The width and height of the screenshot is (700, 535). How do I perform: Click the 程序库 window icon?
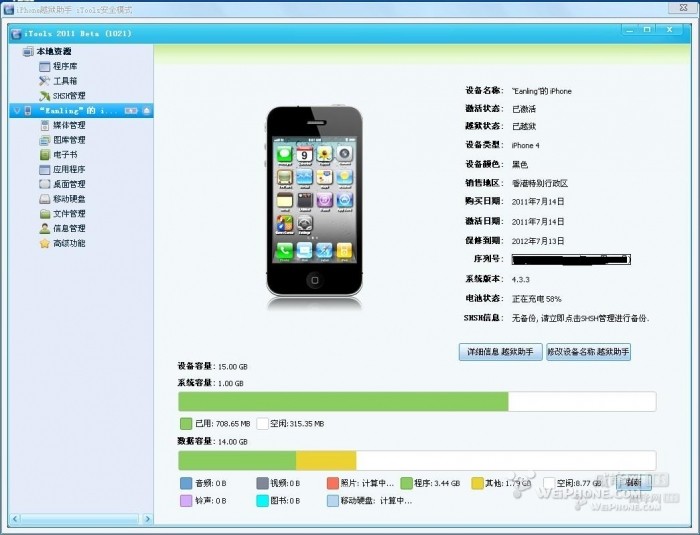point(45,67)
